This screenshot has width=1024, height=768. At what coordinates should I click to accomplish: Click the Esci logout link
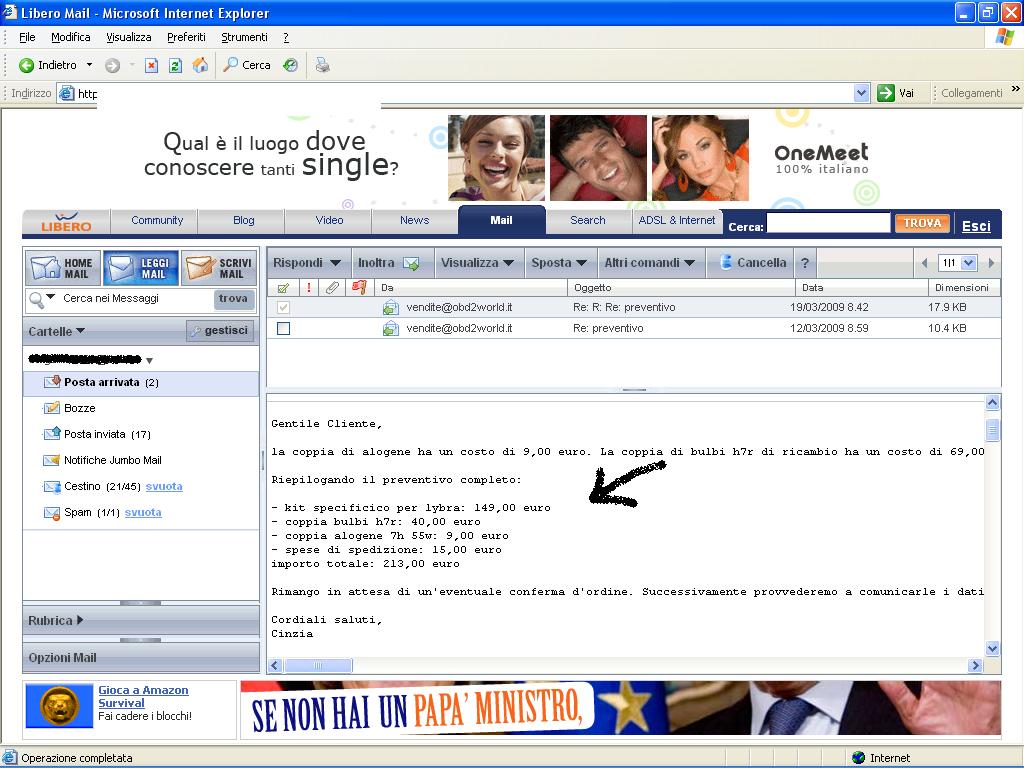[976, 226]
